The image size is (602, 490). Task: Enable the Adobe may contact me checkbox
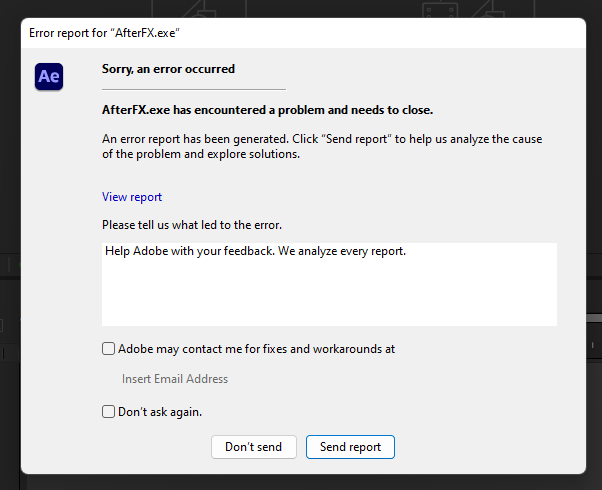pyautogui.click(x=108, y=349)
